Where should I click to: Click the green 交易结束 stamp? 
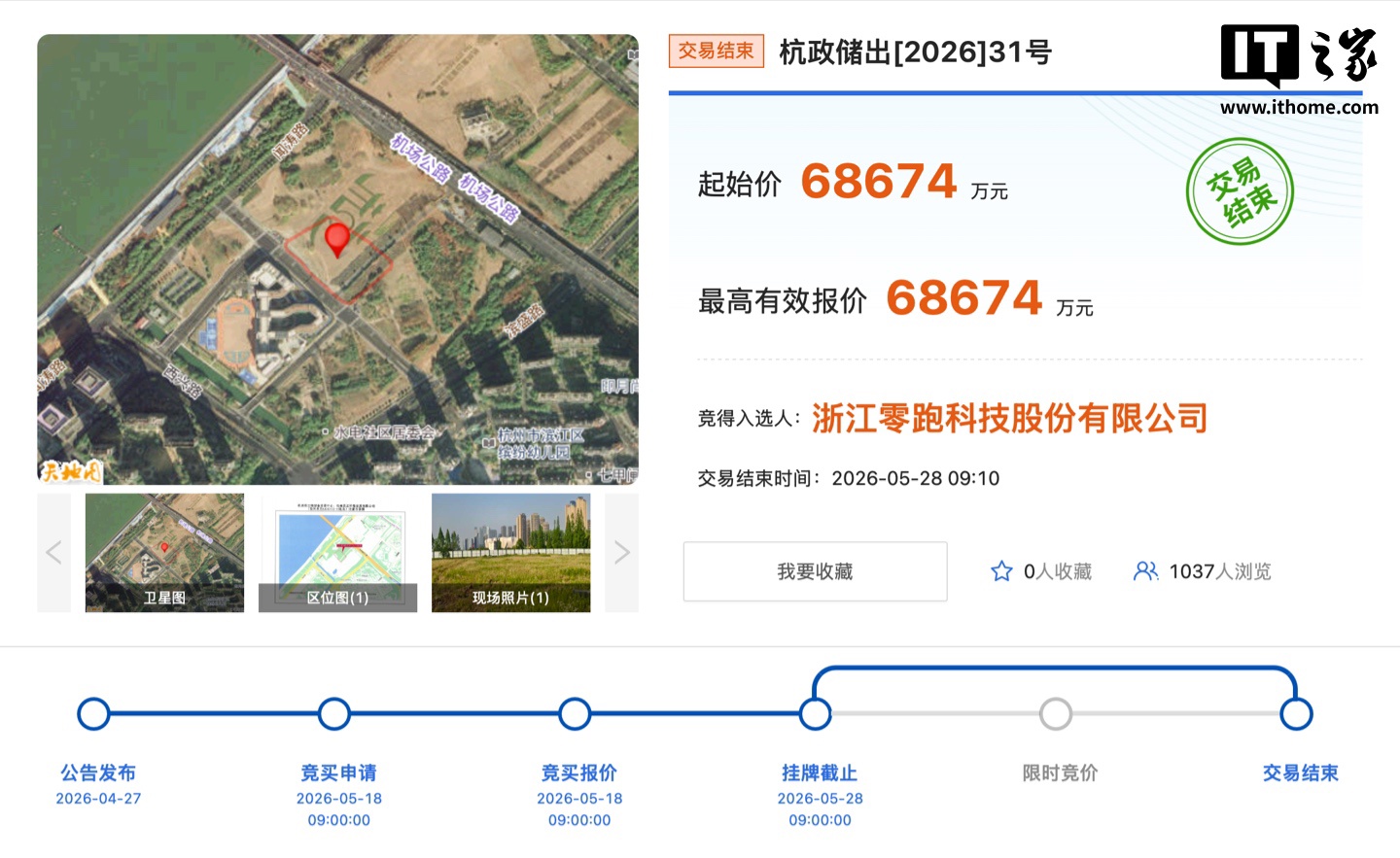(x=1240, y=191)
